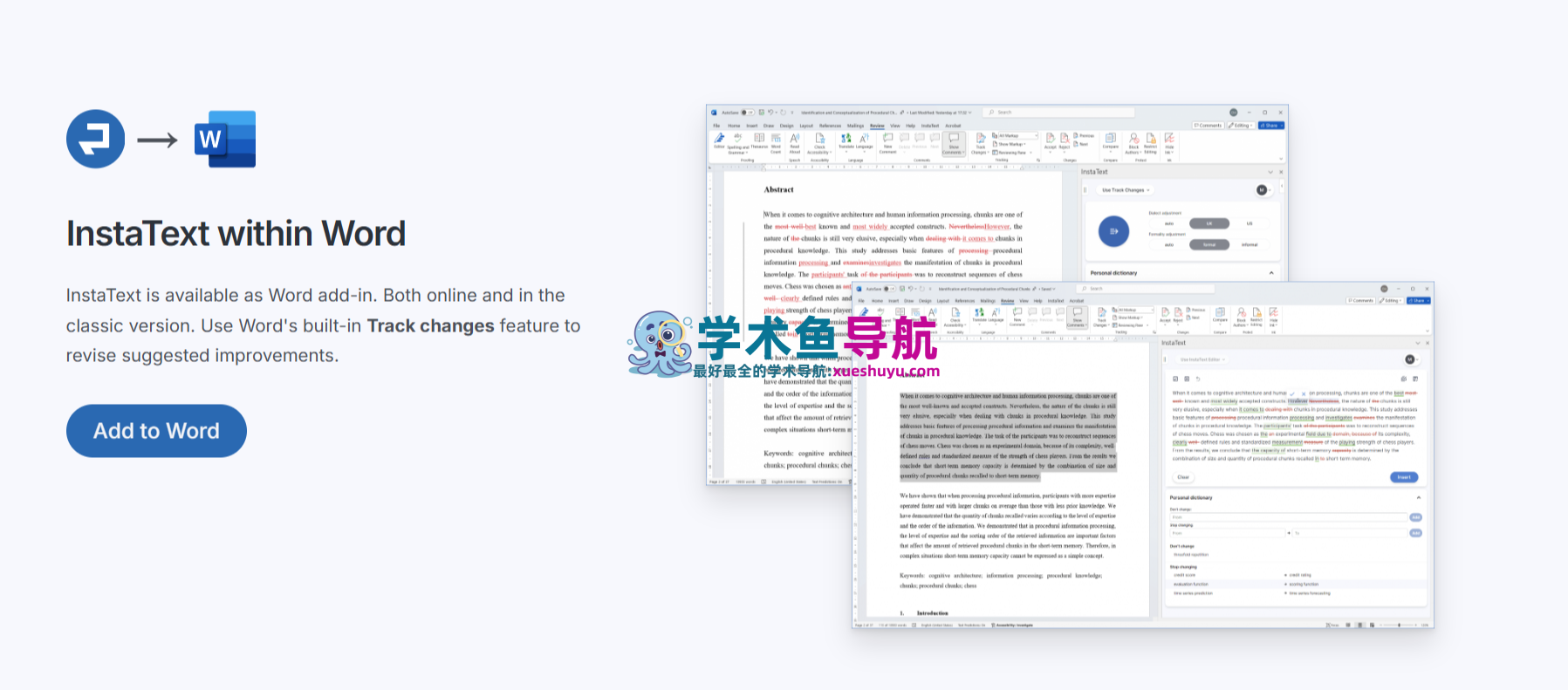Screen dimensions: 1568x690
Task: Select auto under Dialect adjustment
Action: [1169, 223]
